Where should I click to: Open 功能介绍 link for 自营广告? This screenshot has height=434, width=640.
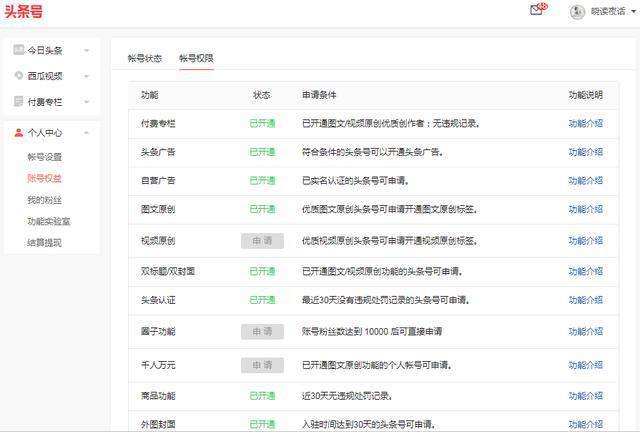(586, 180)
